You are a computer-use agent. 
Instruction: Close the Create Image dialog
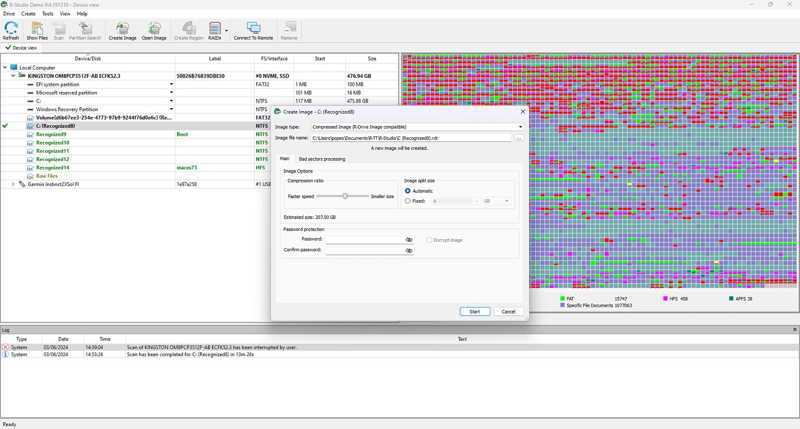coord(522,111)
